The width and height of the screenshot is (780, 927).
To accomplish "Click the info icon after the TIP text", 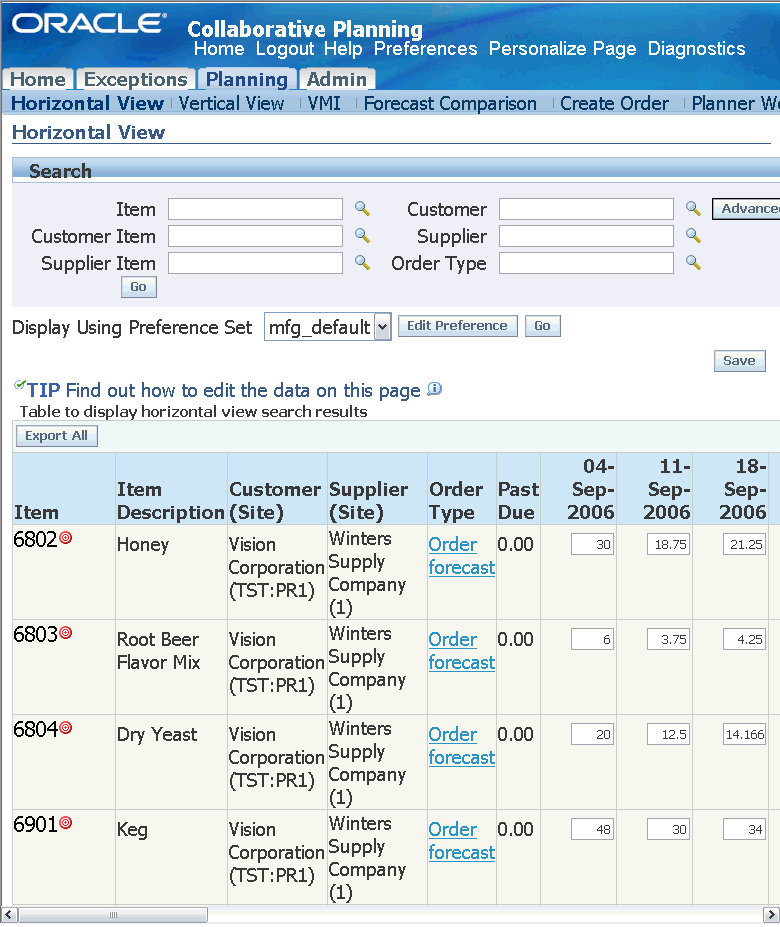I will (435, 389).
